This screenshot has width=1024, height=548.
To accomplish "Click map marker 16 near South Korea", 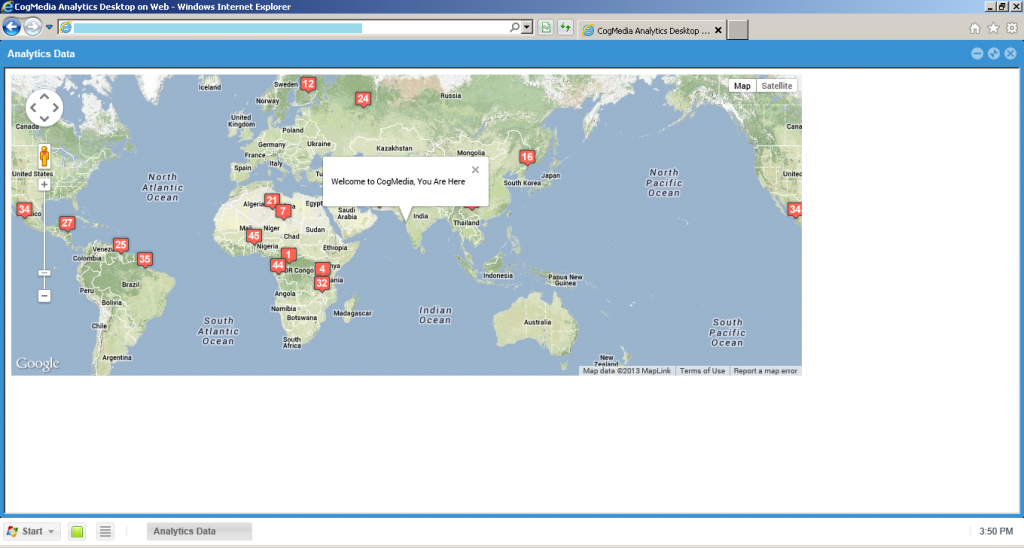I will point(527,157).
